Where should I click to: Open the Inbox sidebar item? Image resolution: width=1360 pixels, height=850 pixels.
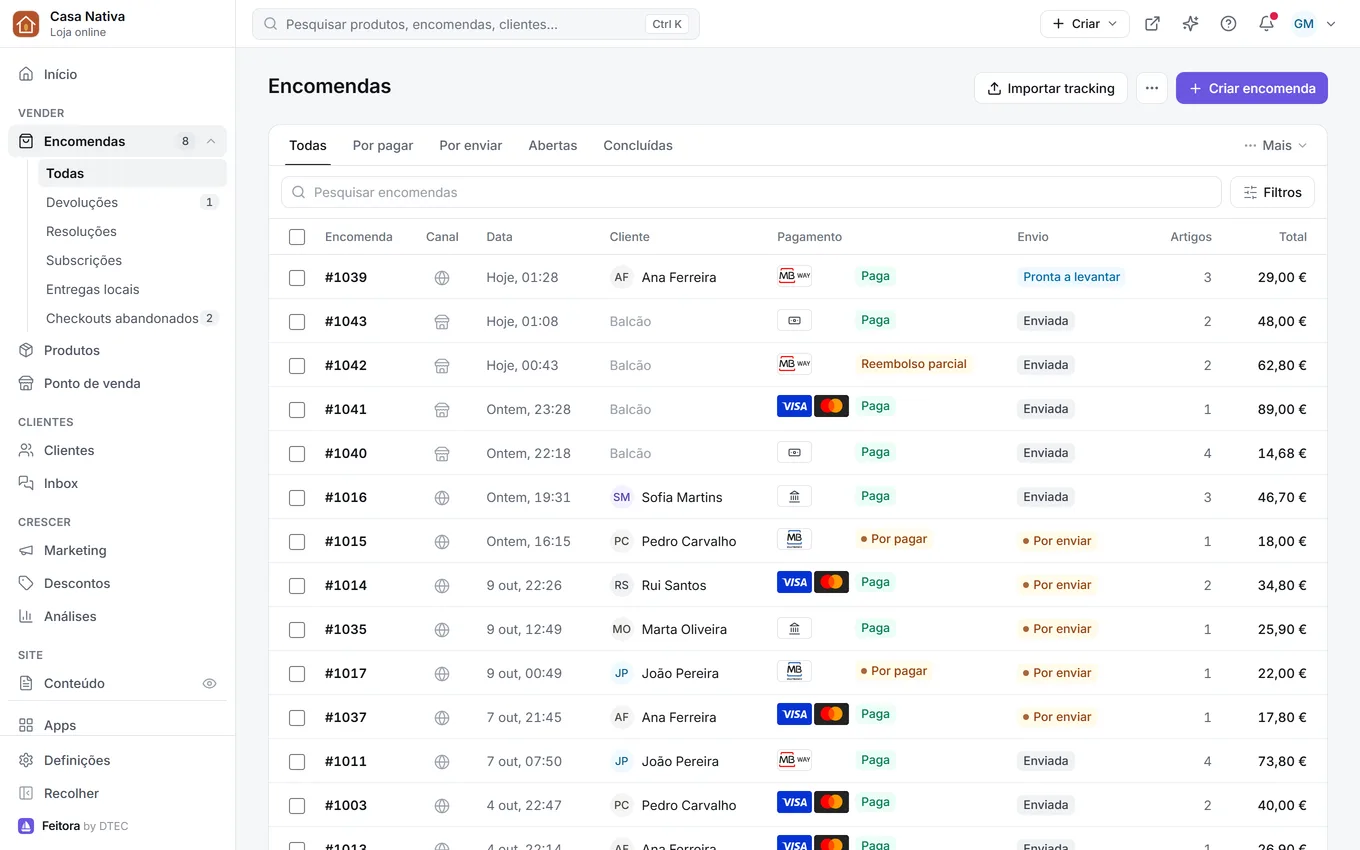(118, 483)
